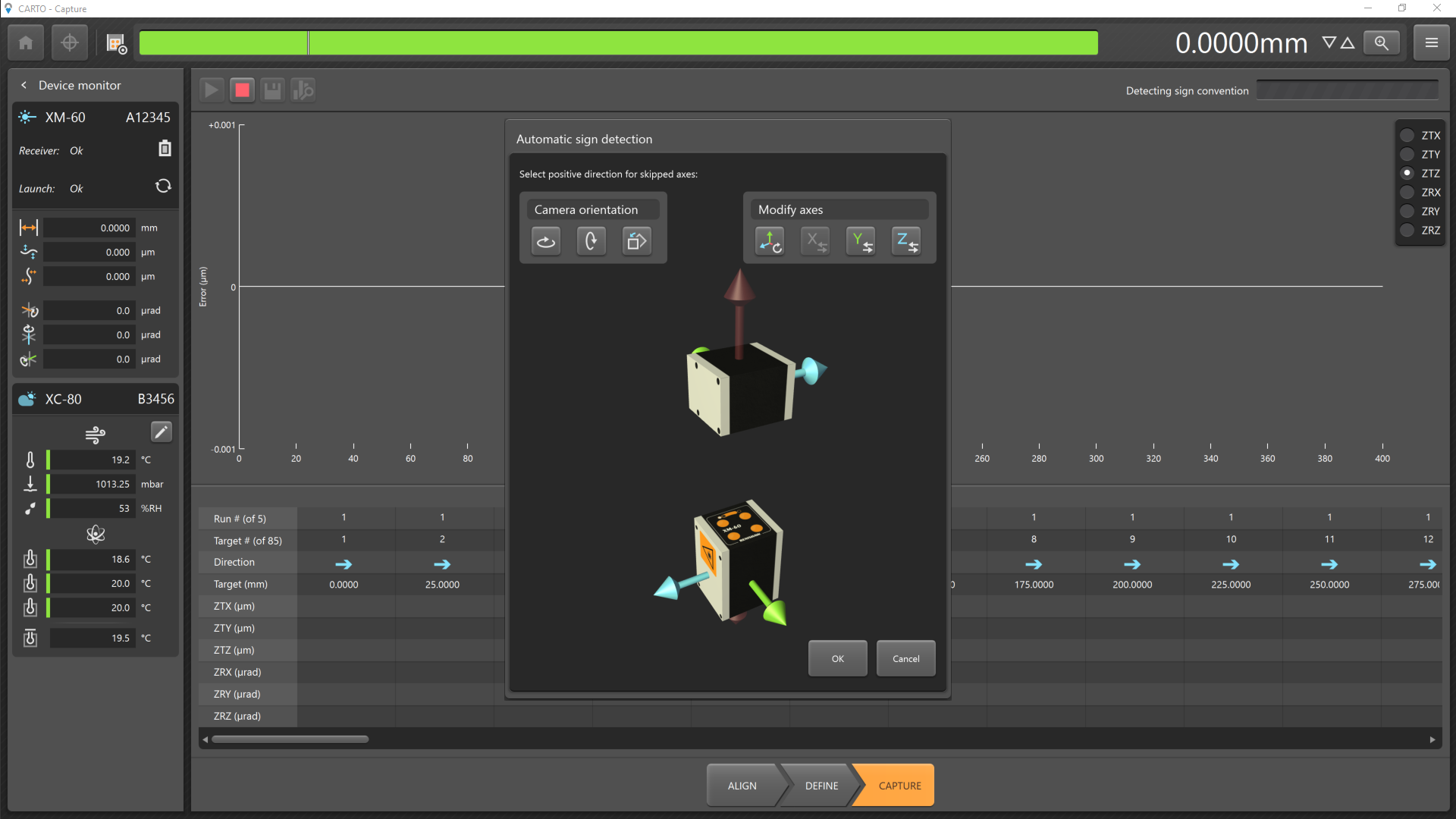Click the reset camera view icon
1456x819 pixels.
coord(636,242)
